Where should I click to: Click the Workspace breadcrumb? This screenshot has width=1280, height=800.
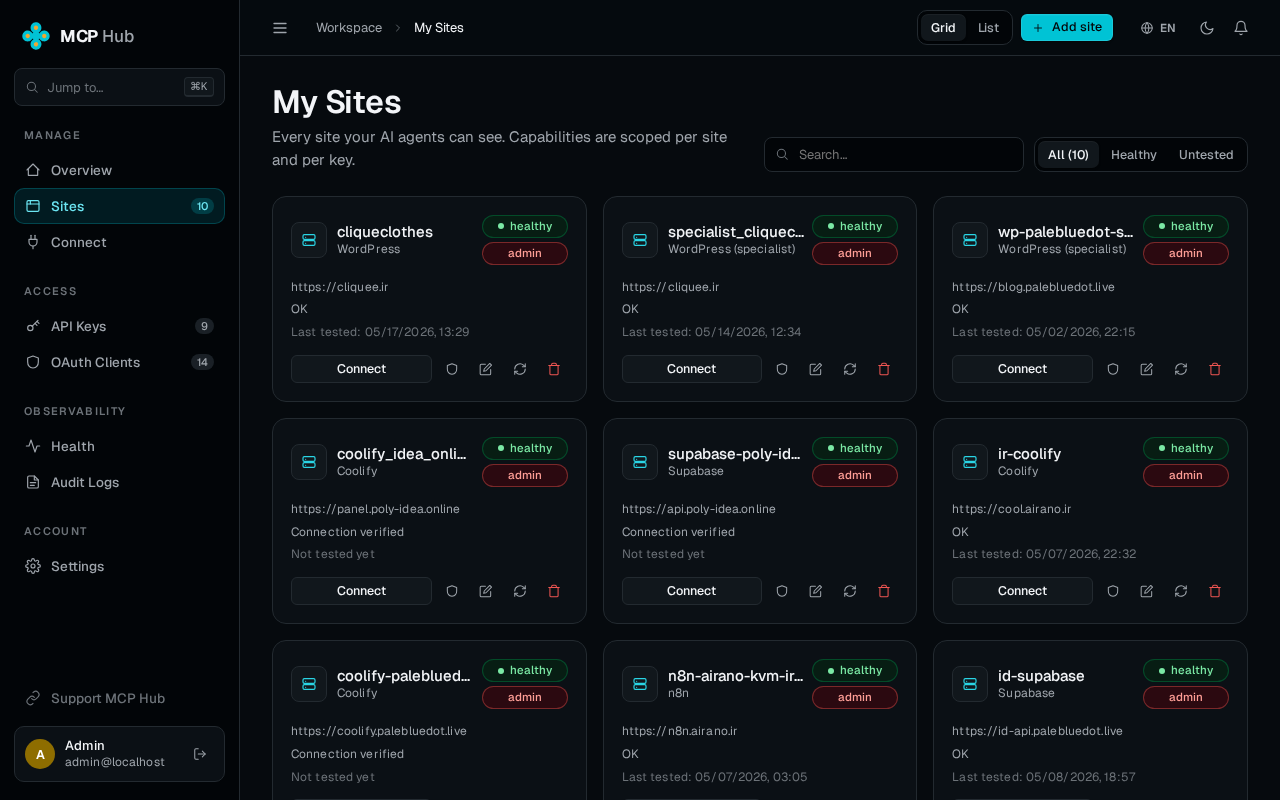click(x=349, y=28)
